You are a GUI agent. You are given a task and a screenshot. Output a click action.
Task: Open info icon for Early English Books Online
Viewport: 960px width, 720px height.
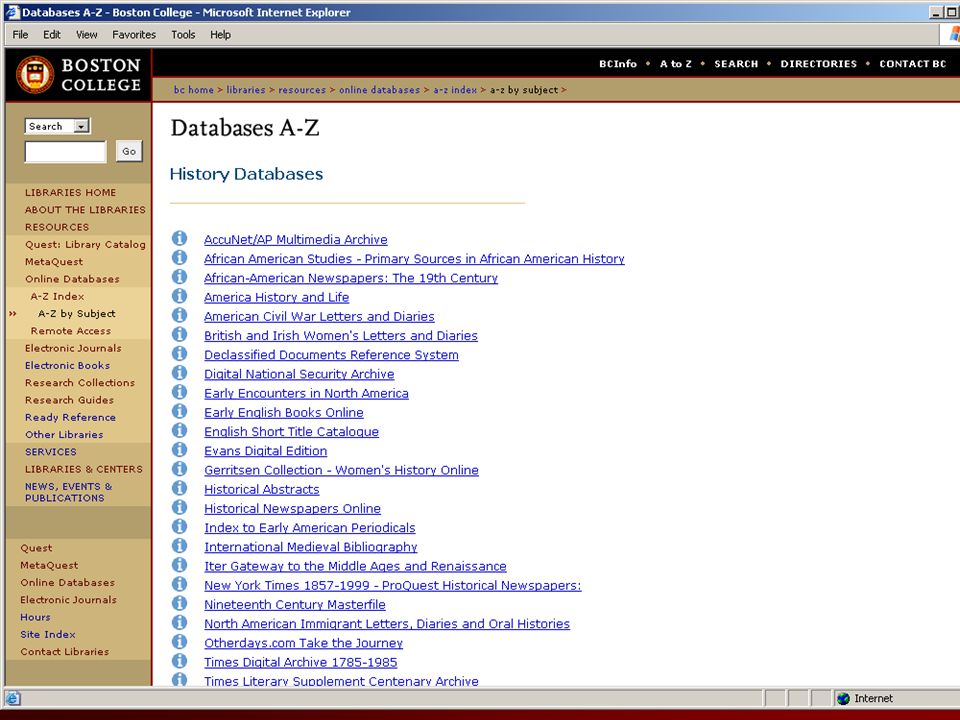[179, 411]
